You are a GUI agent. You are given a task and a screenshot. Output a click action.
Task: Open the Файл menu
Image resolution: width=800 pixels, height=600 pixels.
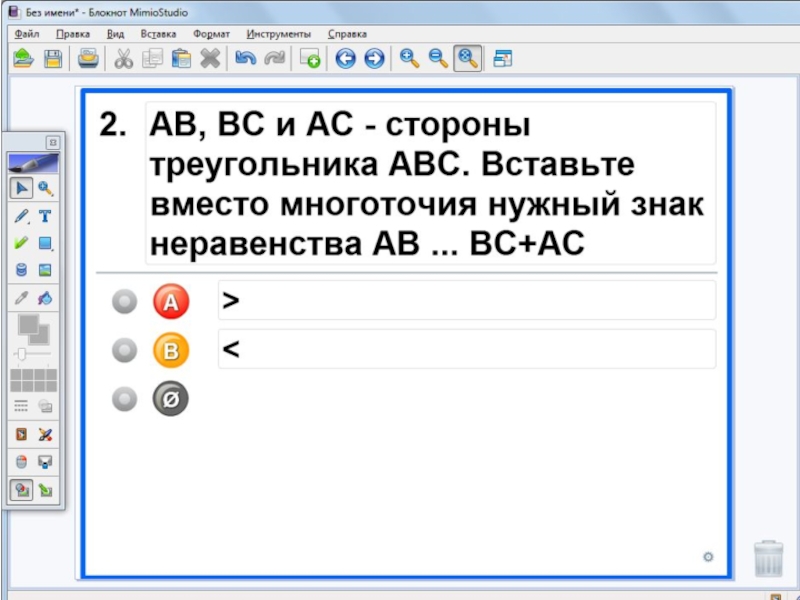26,34
